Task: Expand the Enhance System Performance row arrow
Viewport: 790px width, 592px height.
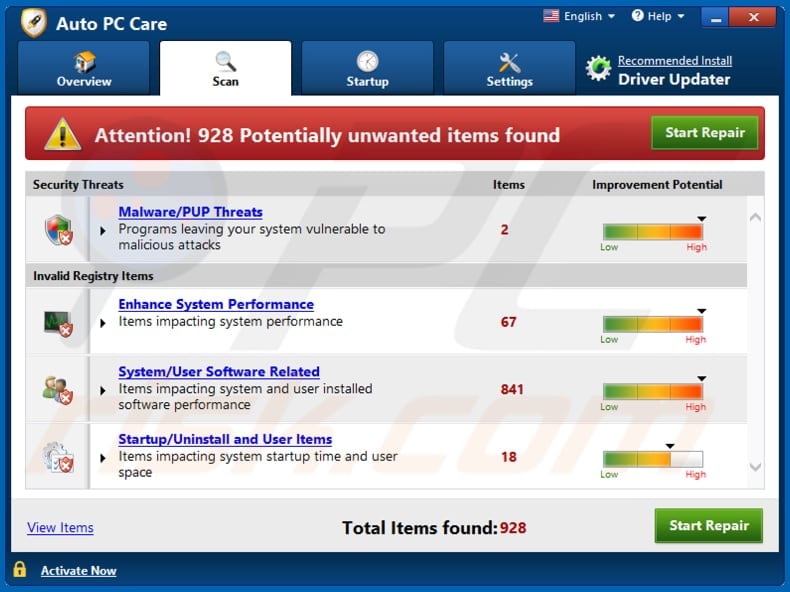Action: point(103,323)
